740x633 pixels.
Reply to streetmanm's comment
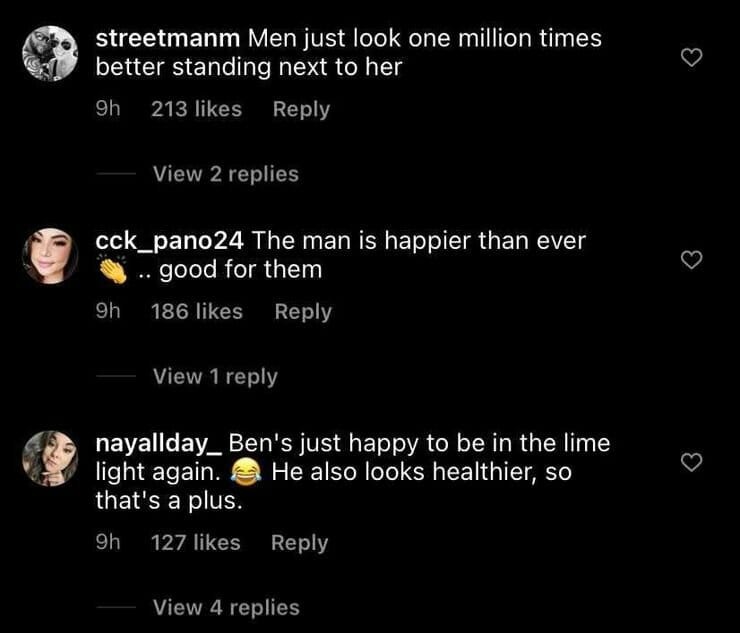click(301, 109)
